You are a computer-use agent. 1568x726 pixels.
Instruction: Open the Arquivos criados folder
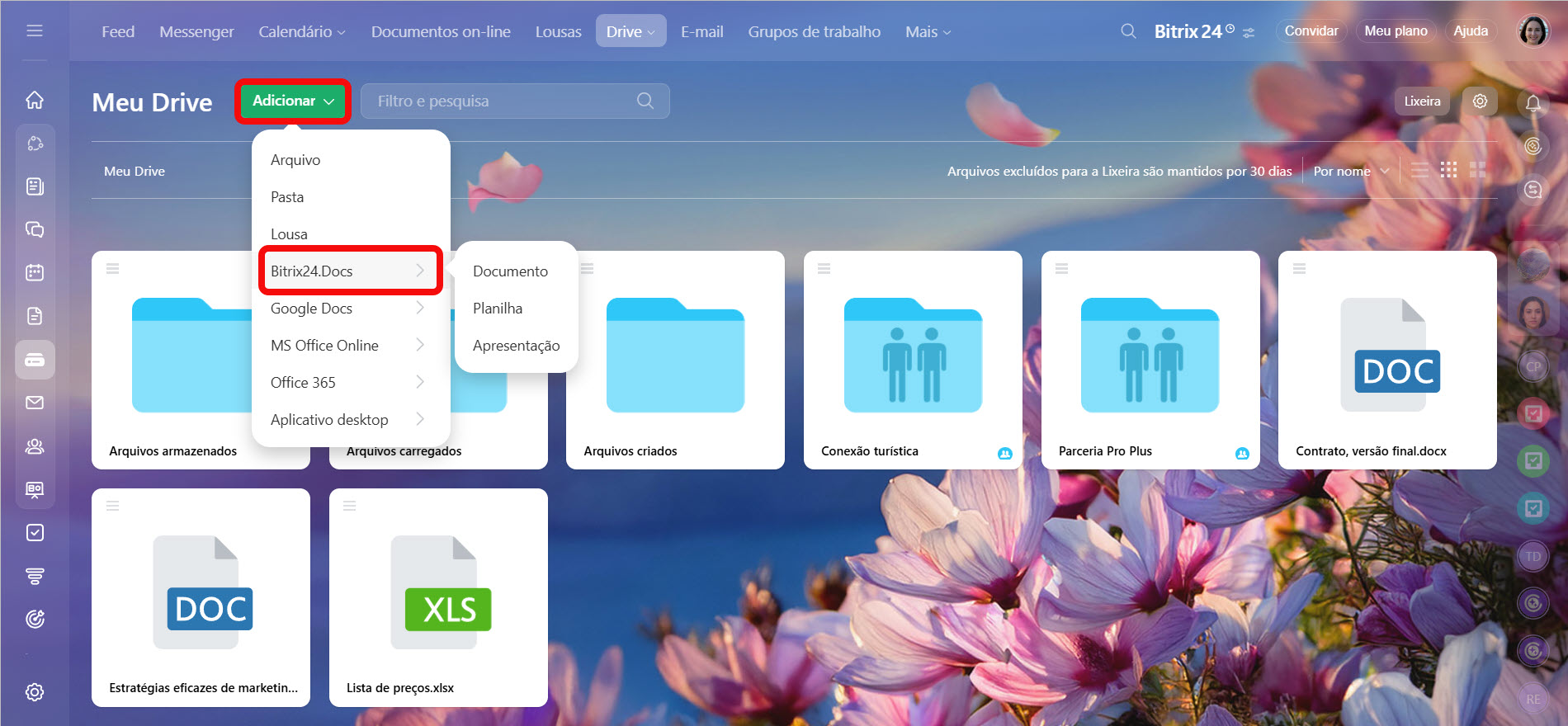click(x=675, y=360)
